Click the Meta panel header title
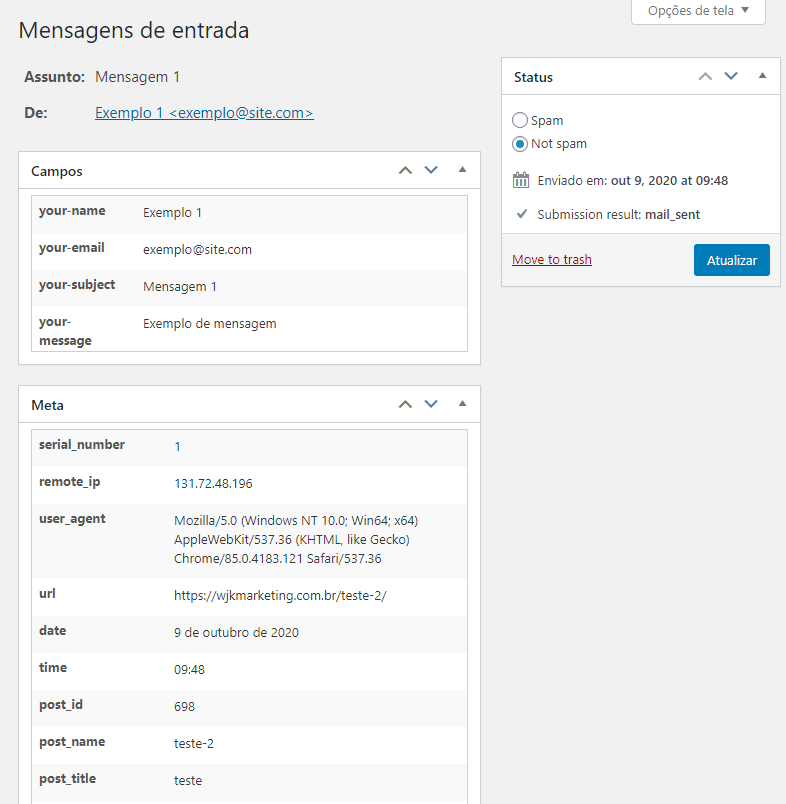The height and width of the screenshot is (804, 786). click(48, 405)
